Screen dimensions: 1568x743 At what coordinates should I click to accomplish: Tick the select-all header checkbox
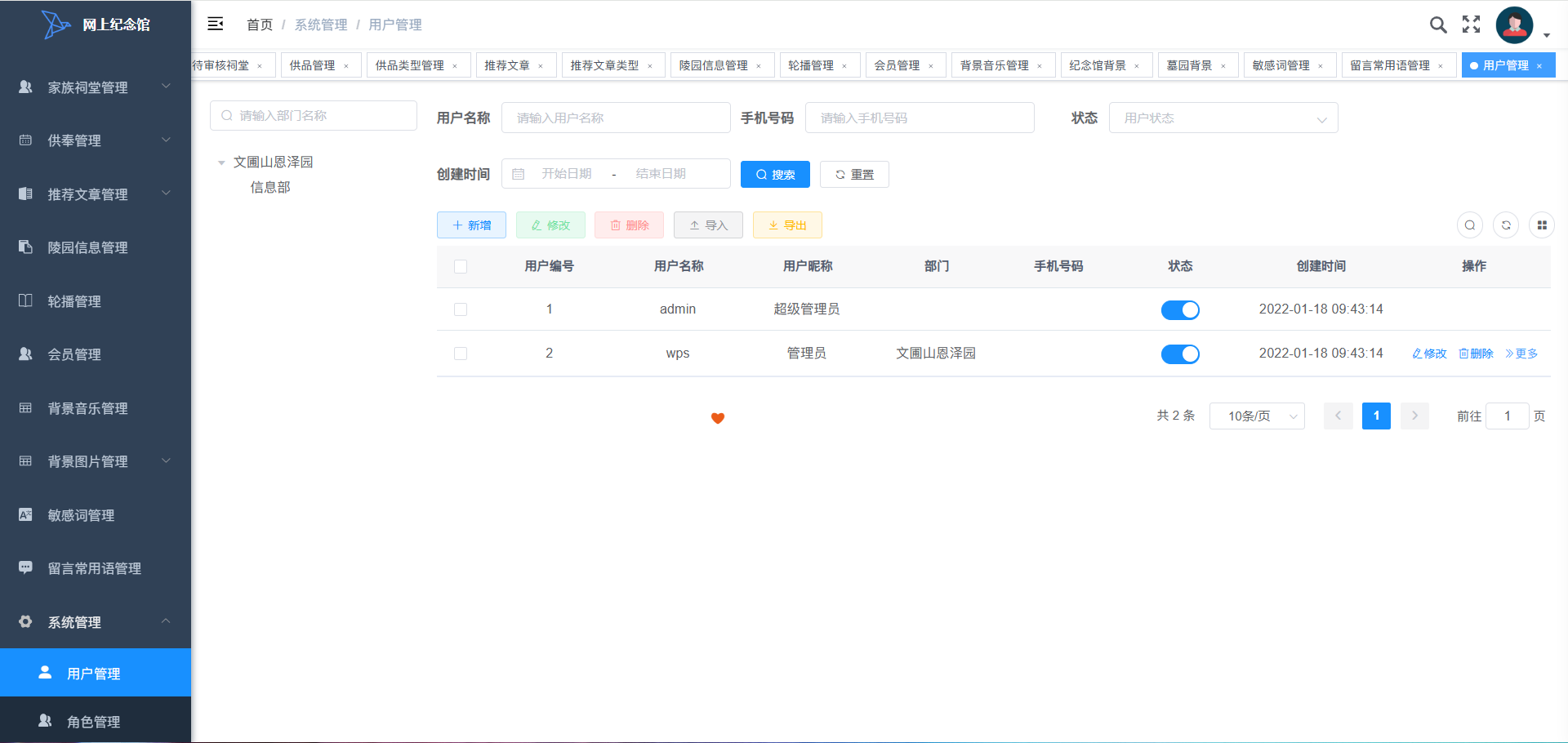[461, 266]
